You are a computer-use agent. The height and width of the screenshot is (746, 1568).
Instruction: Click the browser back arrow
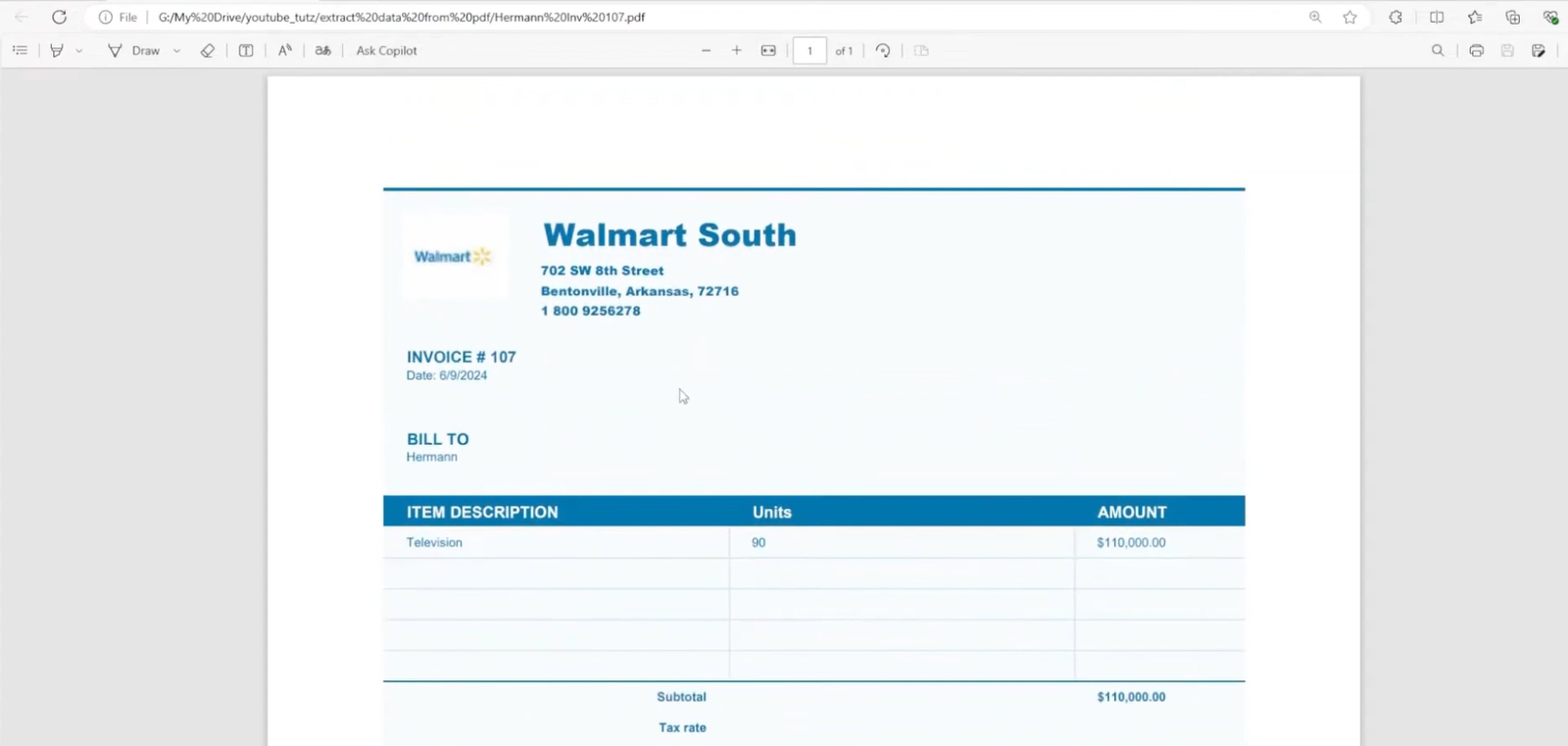coord(22,17)
